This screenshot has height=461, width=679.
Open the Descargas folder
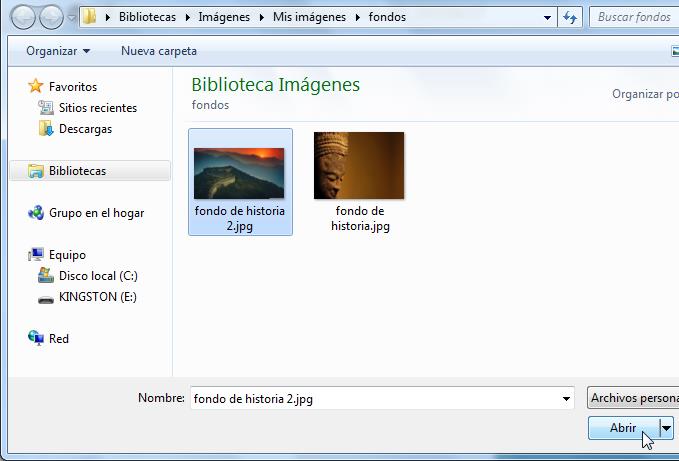coord(85,129)
